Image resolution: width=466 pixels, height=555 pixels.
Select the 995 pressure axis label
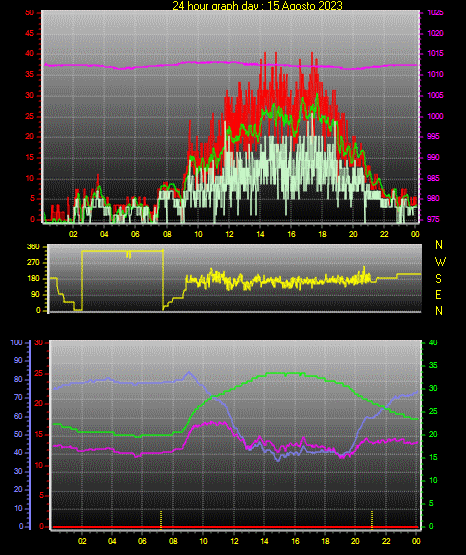click(x=433, y=137)
